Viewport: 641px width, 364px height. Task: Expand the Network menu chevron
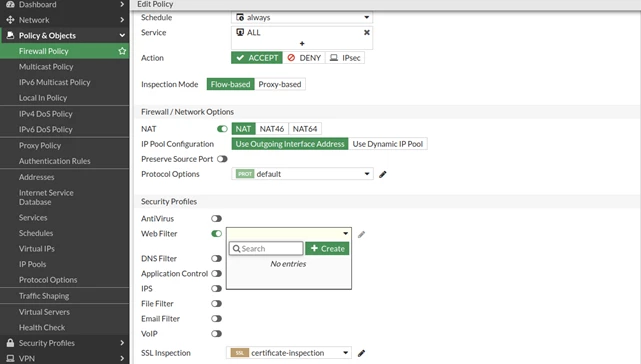pos(122,20)
